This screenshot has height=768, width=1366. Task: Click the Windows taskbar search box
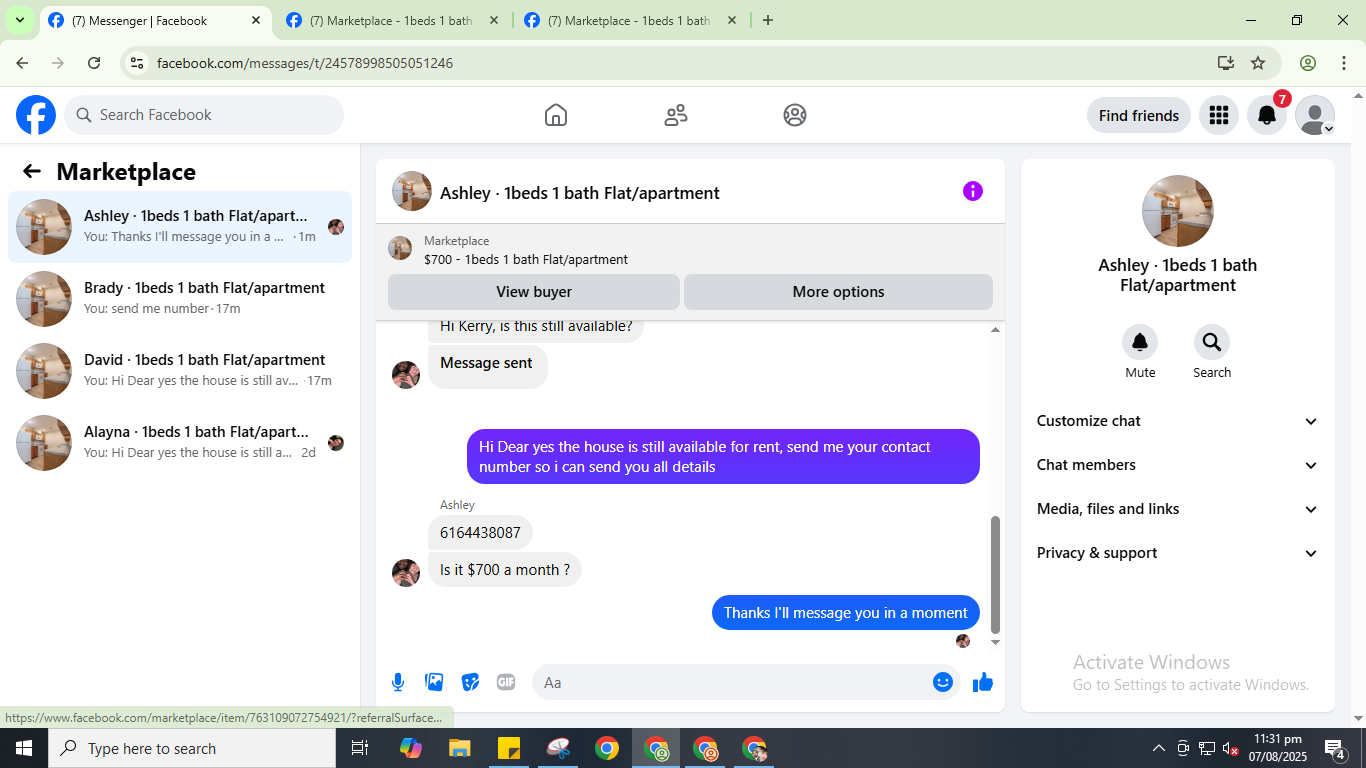(x=192, y=748)
